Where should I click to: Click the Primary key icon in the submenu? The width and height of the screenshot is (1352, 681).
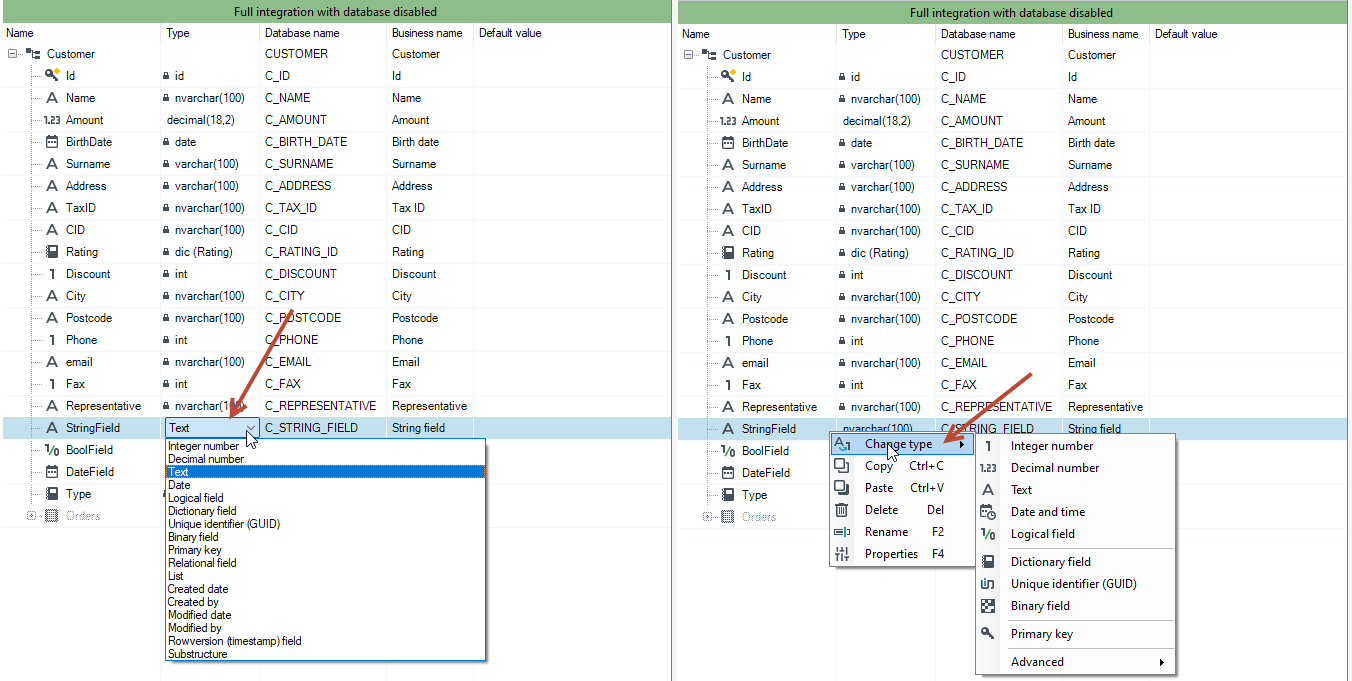tap(988, 634)
